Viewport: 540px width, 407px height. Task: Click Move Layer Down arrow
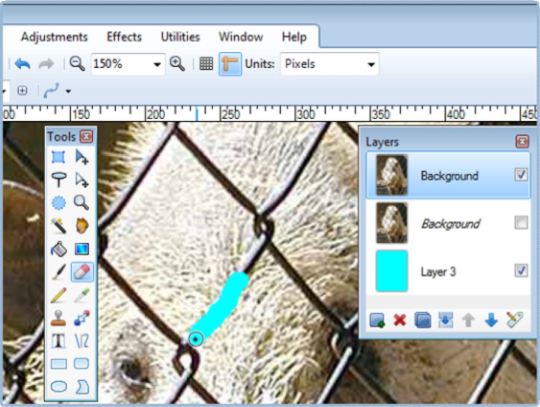coord(491,320)
